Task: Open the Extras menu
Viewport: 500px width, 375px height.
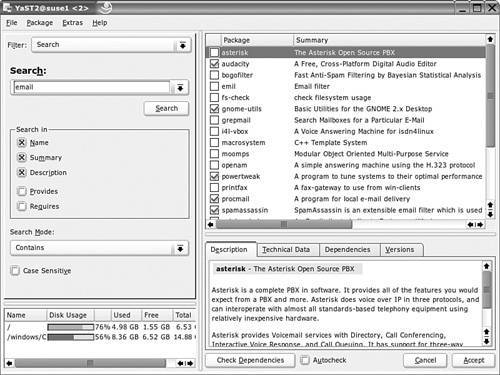Action: coord(72,23)
